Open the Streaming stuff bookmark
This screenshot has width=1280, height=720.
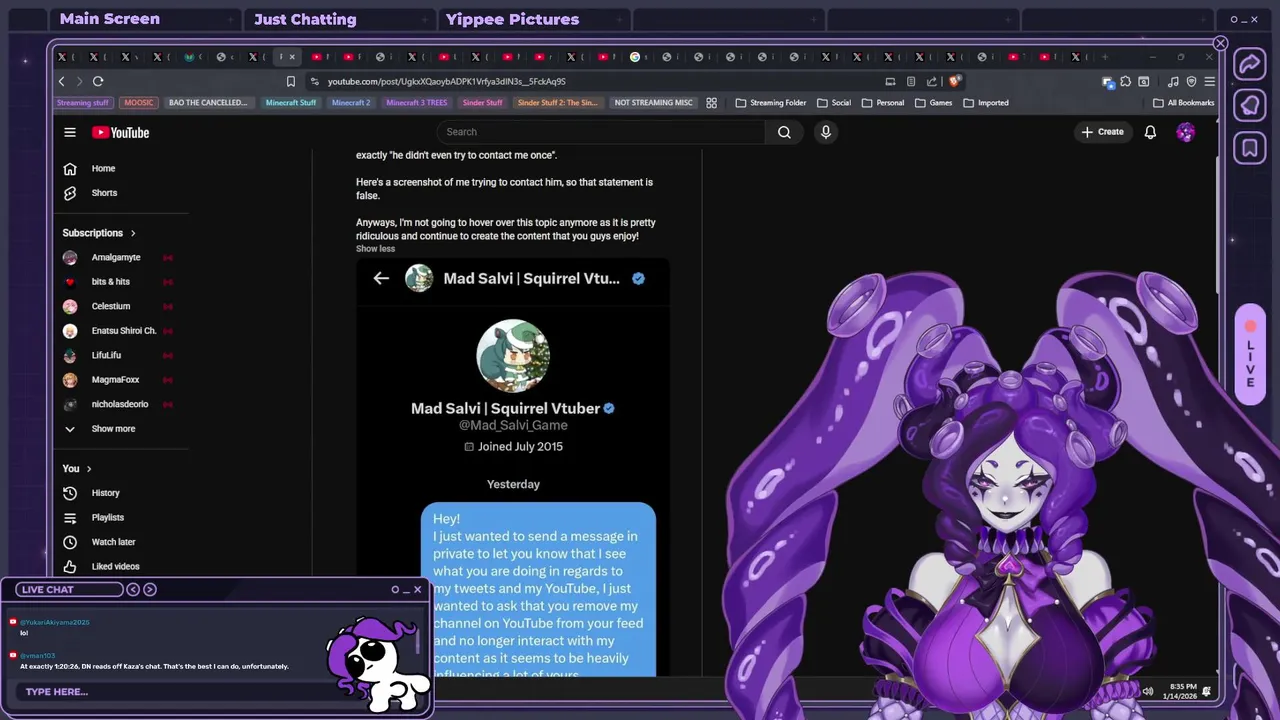82,103
